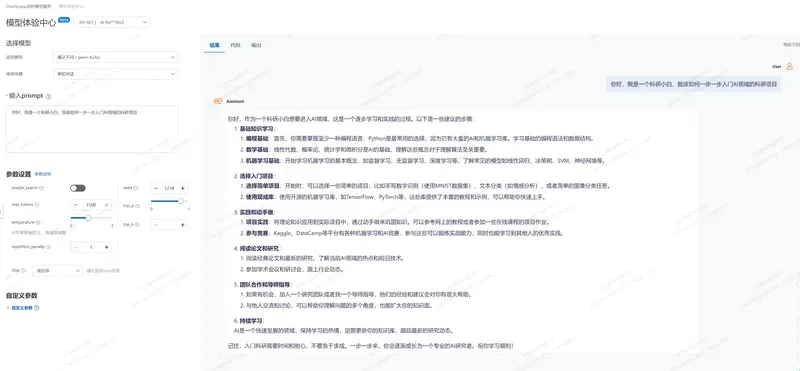This screenshot has width=800, height=371.
Task: Click the 模型体验中心 breadcrumb item
Action: tap(71, 8)
